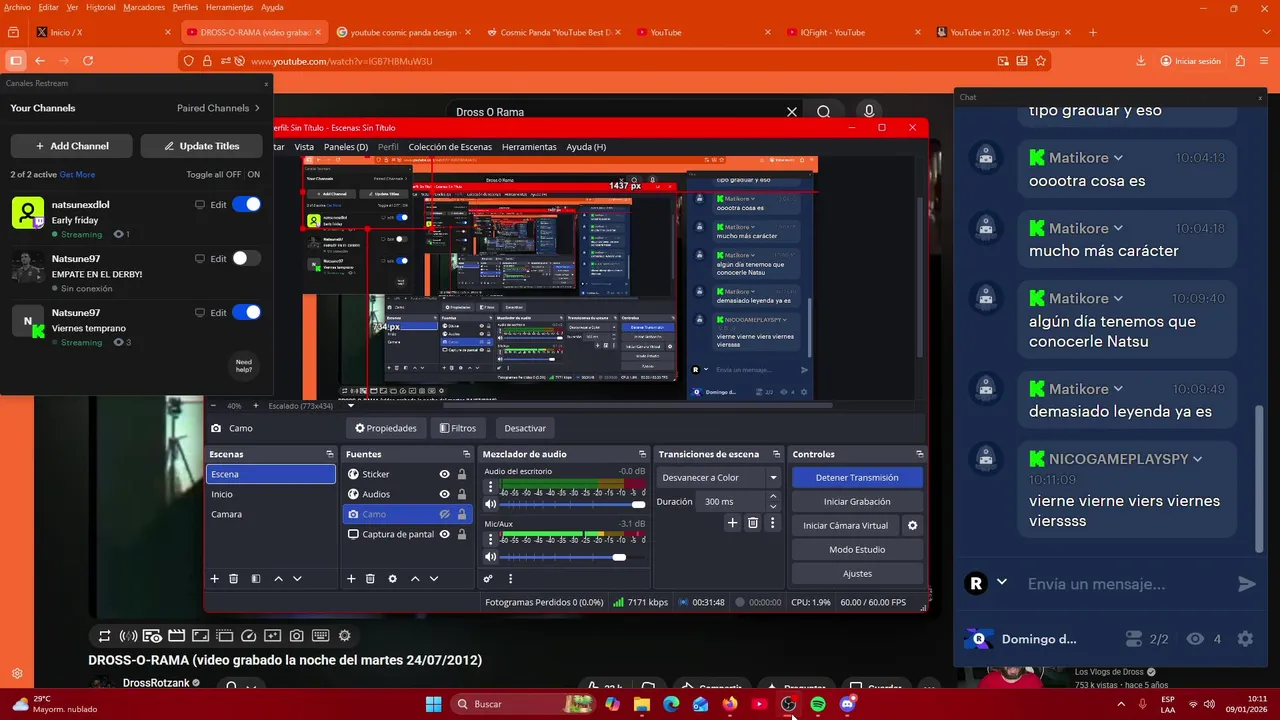The width and height of the screenshot is (1280, 720).
Task: Click YouTube voice search microphone icon
Action: click(x=869, y=112)
